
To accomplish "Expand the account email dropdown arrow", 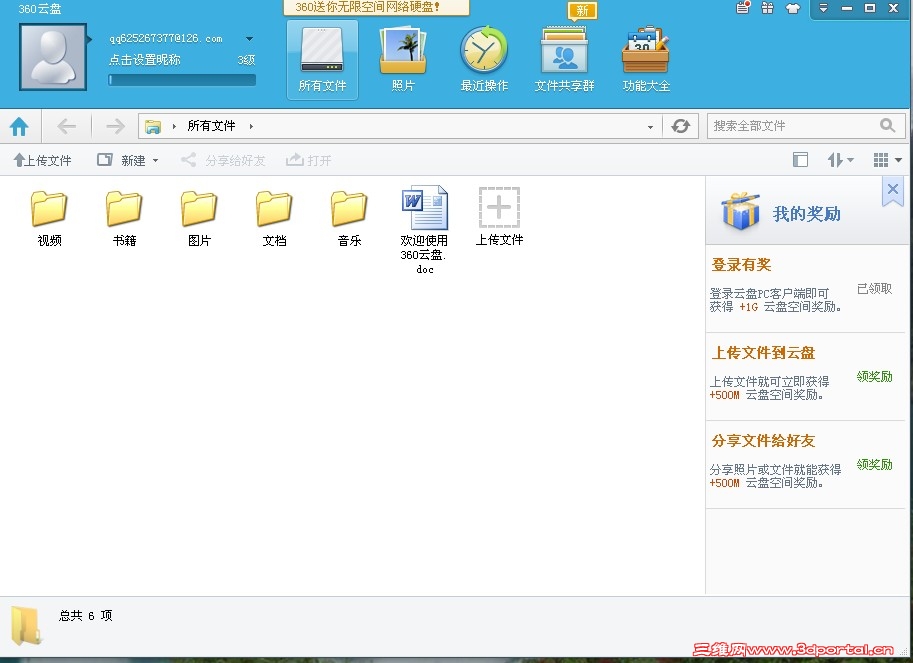I will pos(249,39).
